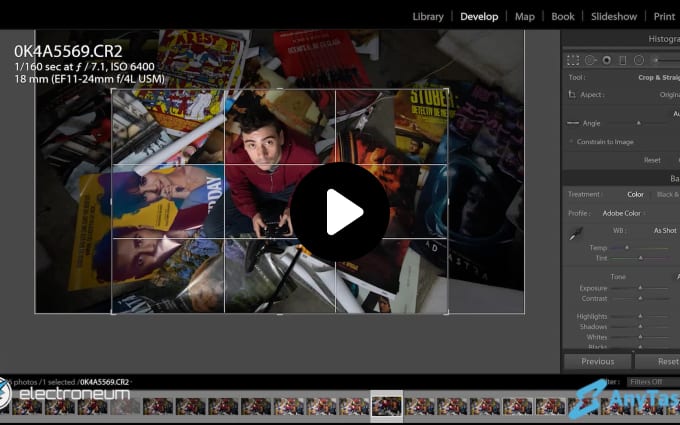Click the crop box top-right corner handle
The height and width of the screenshot is (425, 680).
[x=448, y=89]
